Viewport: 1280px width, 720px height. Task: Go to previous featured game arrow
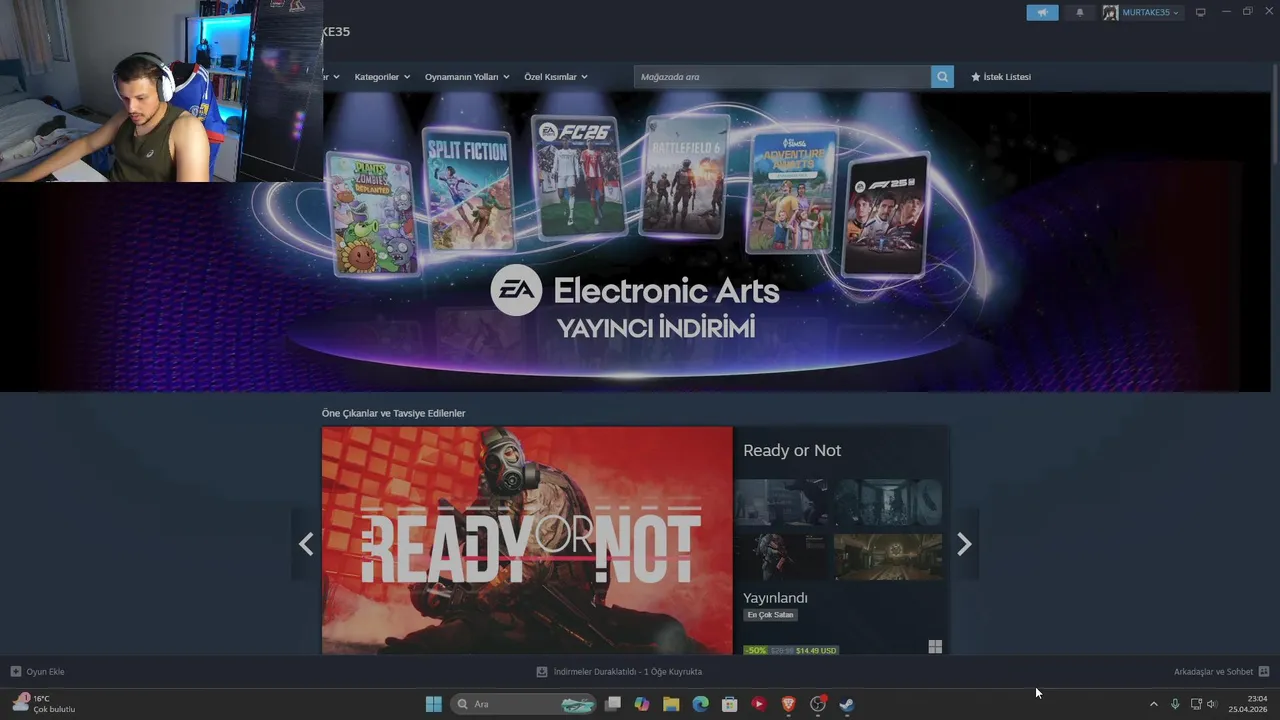[x=306, y=544]
